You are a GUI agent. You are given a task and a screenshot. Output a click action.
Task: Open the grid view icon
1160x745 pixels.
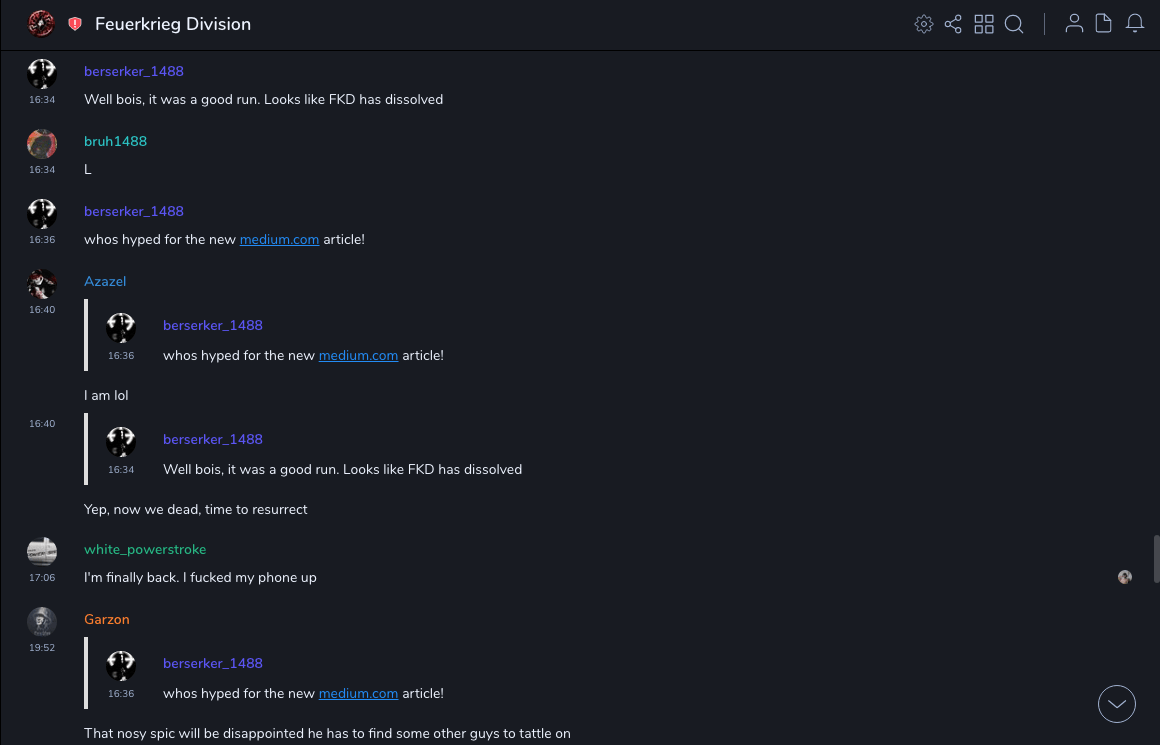point(984,24)
